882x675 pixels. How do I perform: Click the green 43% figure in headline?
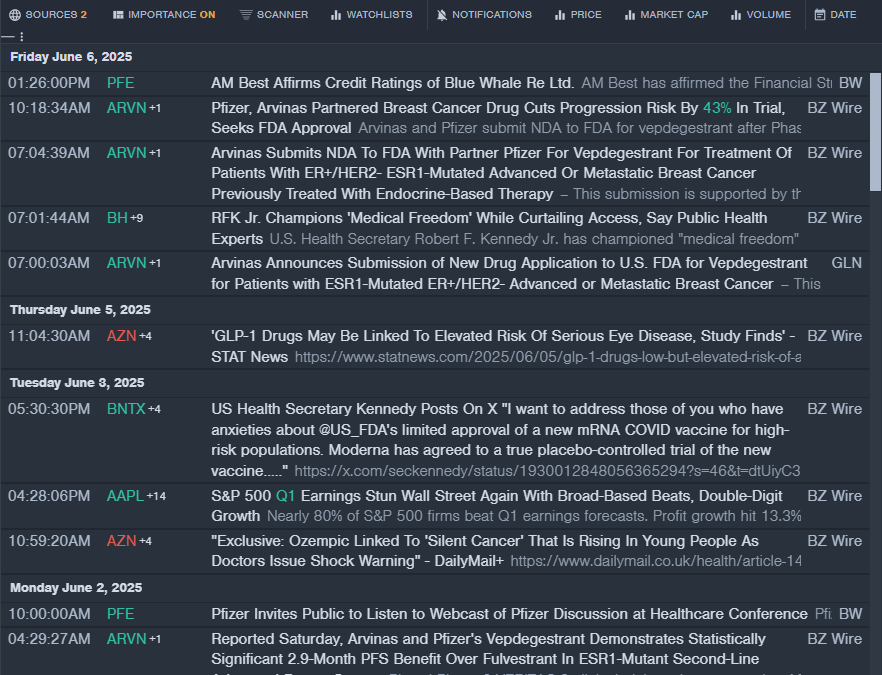point(717,108)
